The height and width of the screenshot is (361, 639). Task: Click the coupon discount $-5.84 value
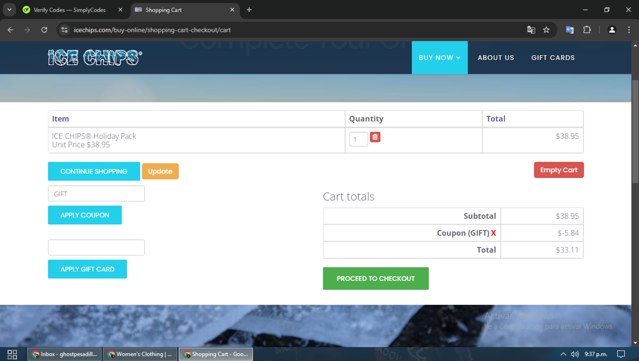(568, 233)
